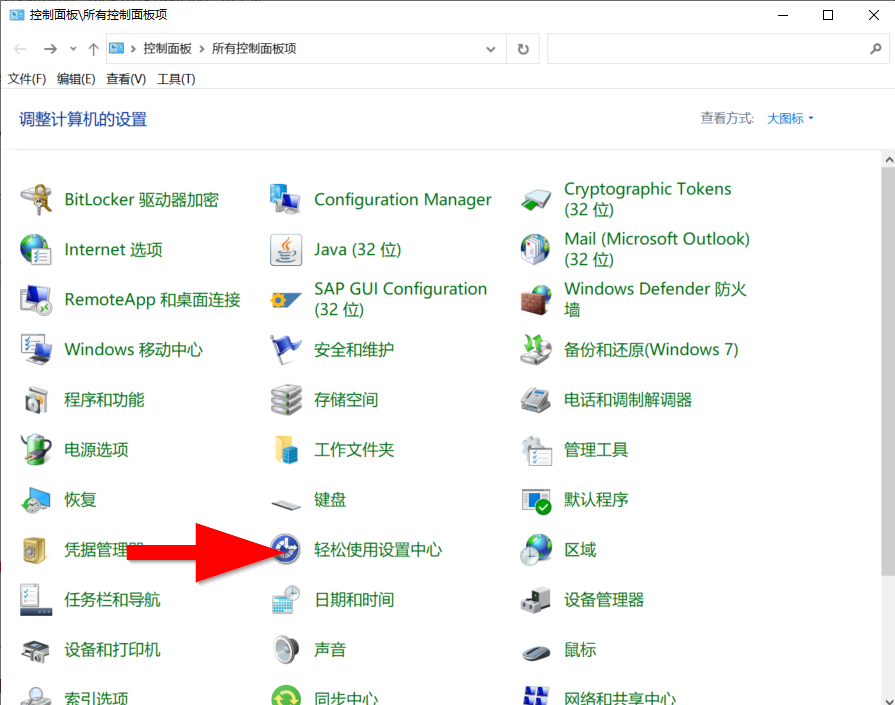Image resolution: width=895 pixels, height=705 pixels.
Task: Open the Windows Defender 防火墙 brick wall icon
Action: [535, 300]
